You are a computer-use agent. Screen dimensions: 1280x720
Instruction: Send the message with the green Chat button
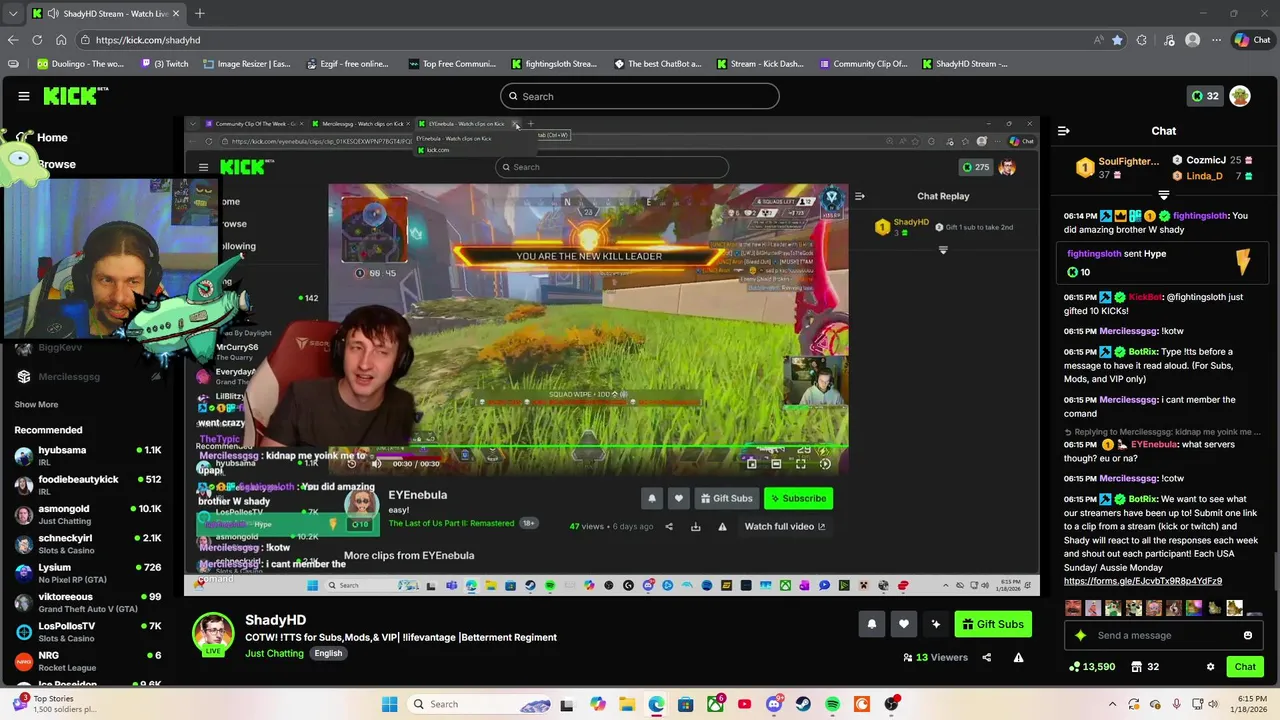1245,667
